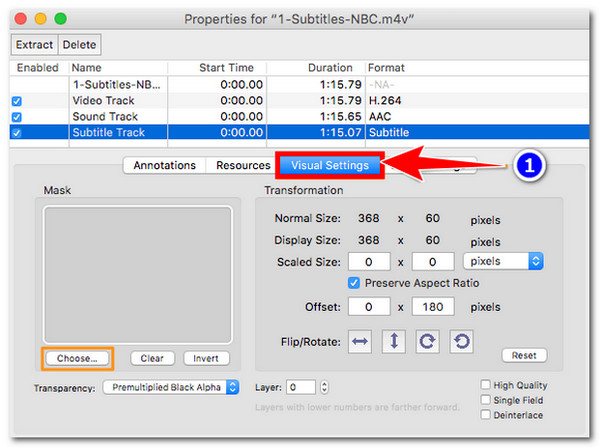The height and width of the screenshot is (448, 600).
Task: Click the Layer stepper arrows
Action: (x=324, y=387)
